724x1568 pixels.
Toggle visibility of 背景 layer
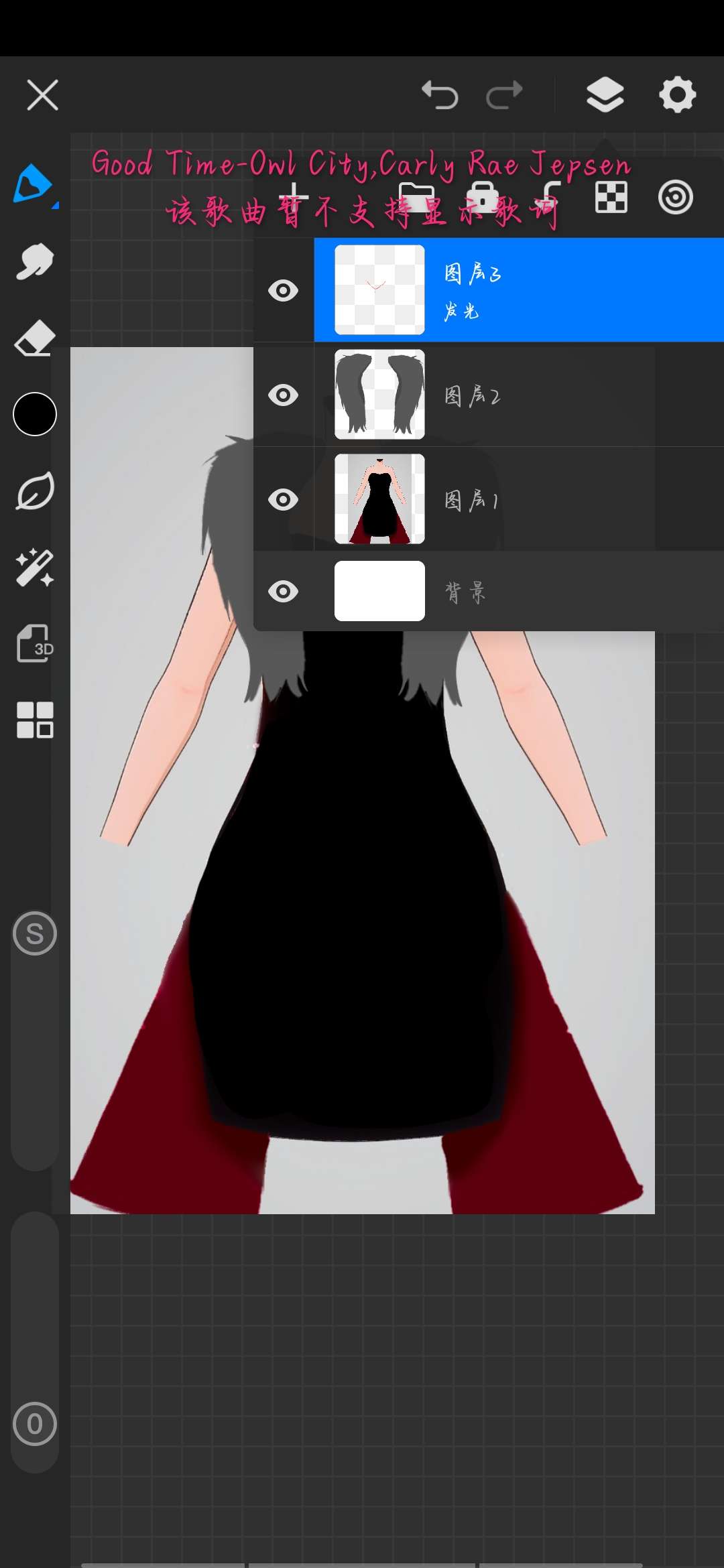pyautogui.click(x=284, y=592)
